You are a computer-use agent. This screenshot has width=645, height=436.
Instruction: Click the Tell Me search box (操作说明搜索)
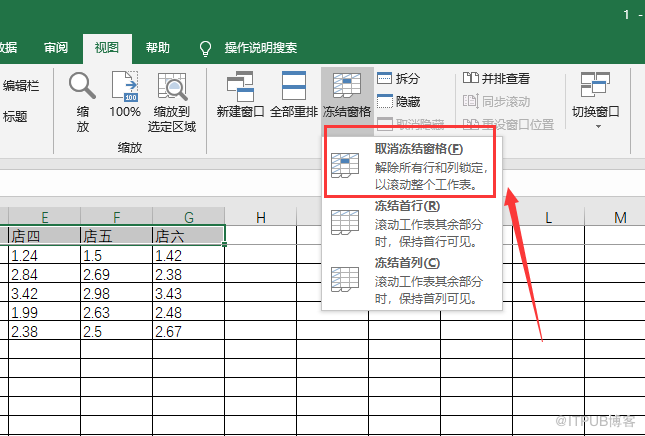[260, 47]
